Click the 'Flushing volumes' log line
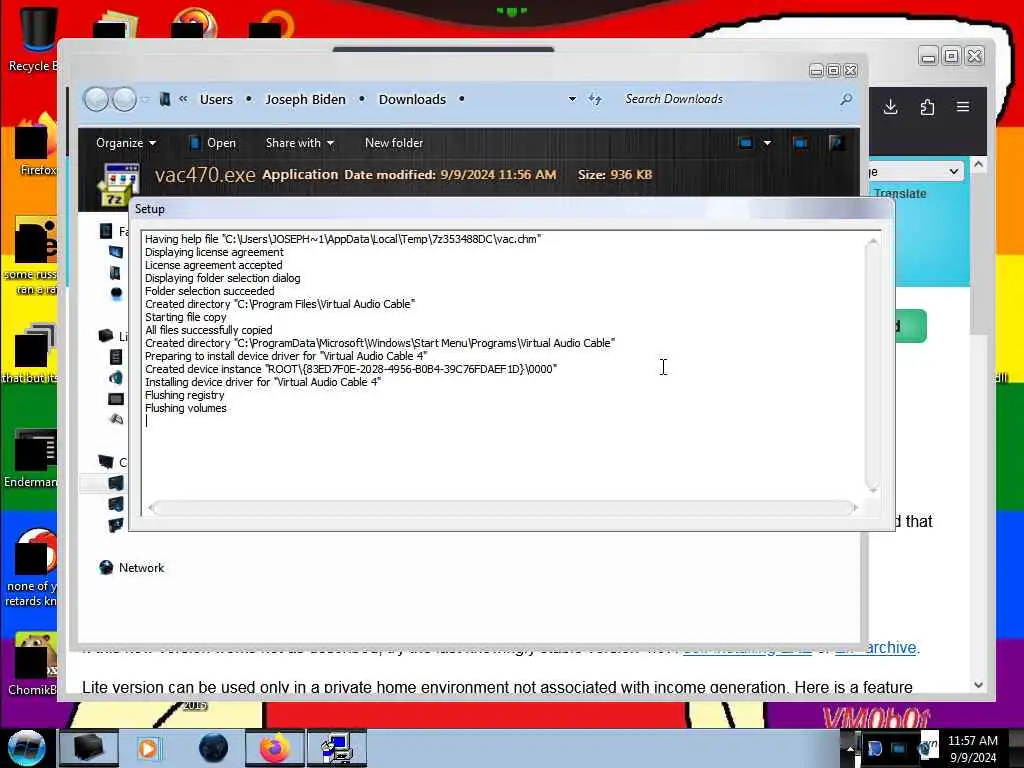This screenshot has width=1024, height=768. click(185, 408)
